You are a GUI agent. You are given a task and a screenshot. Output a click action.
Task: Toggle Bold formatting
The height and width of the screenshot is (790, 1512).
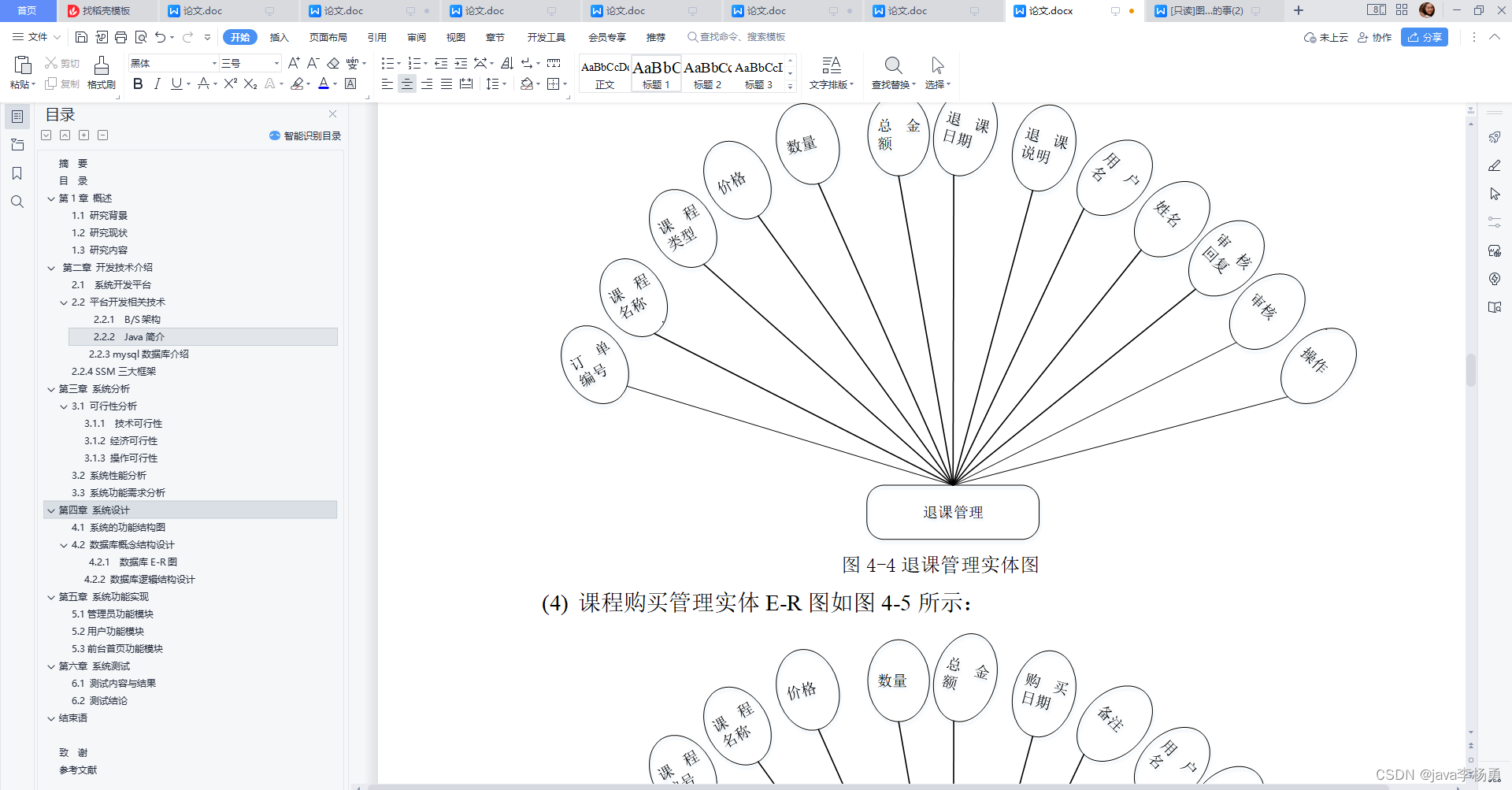point(138,83)
